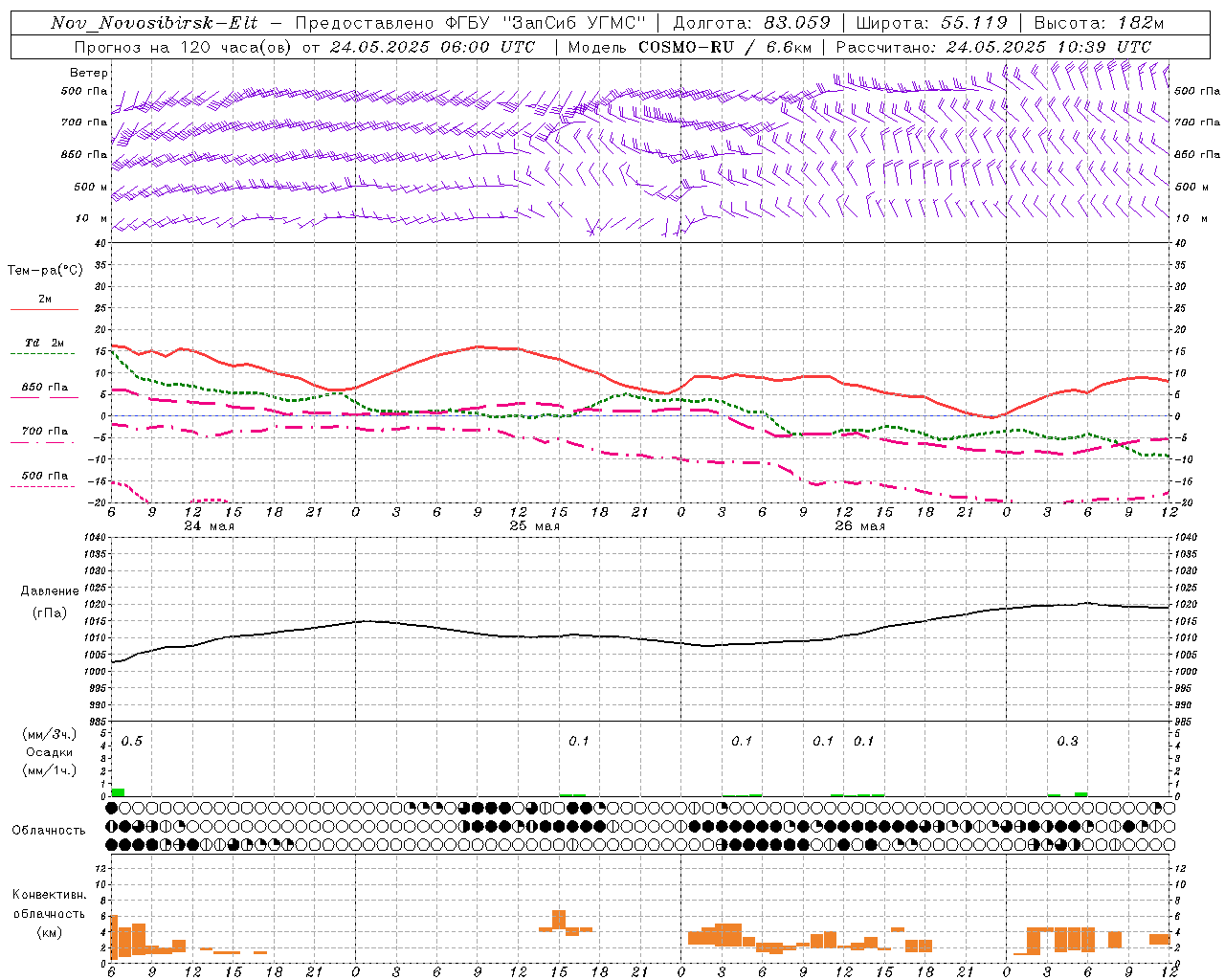Click the model name COSMO-RU / 6.6км
The width and height of the screenshot is (1225, 980).
(x=724, y=47)
